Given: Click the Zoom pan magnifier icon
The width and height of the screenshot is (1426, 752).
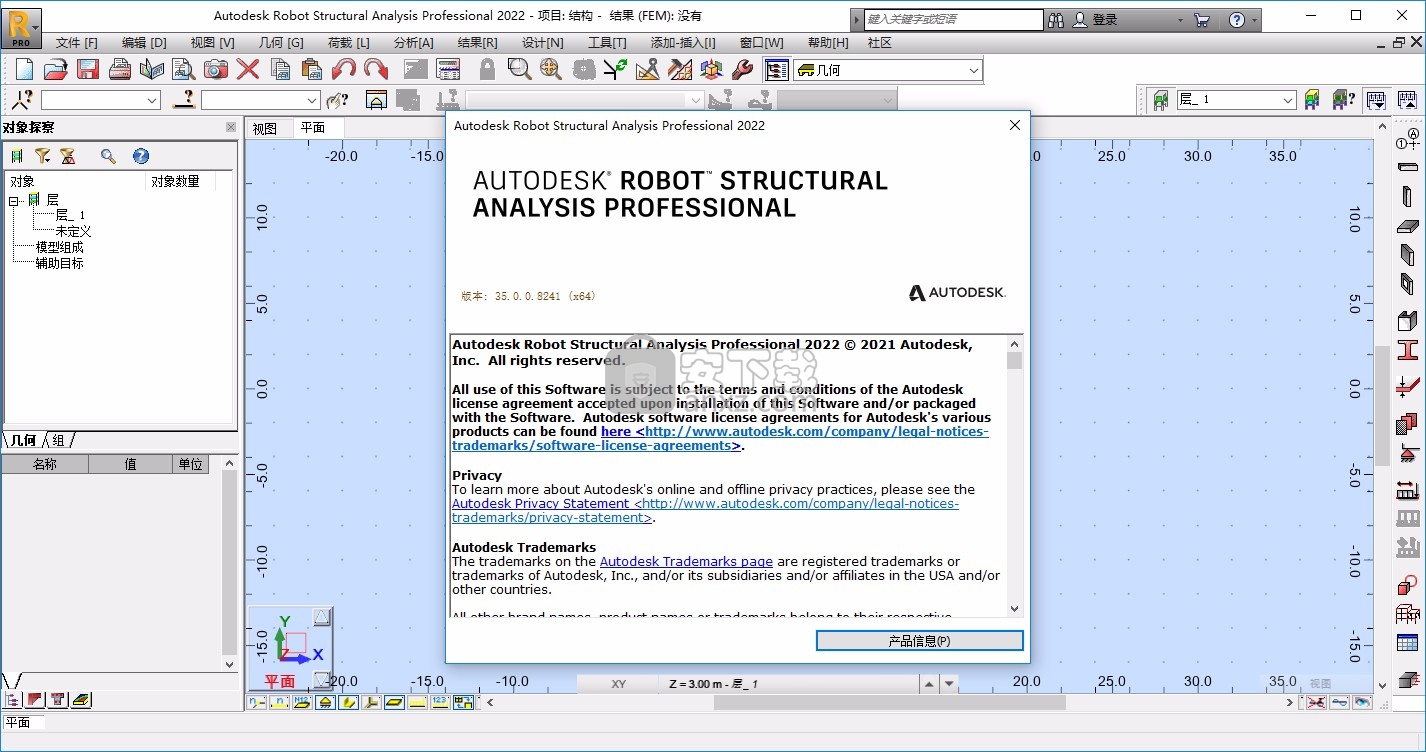Looking at the screenshot, I should (551, 69).
